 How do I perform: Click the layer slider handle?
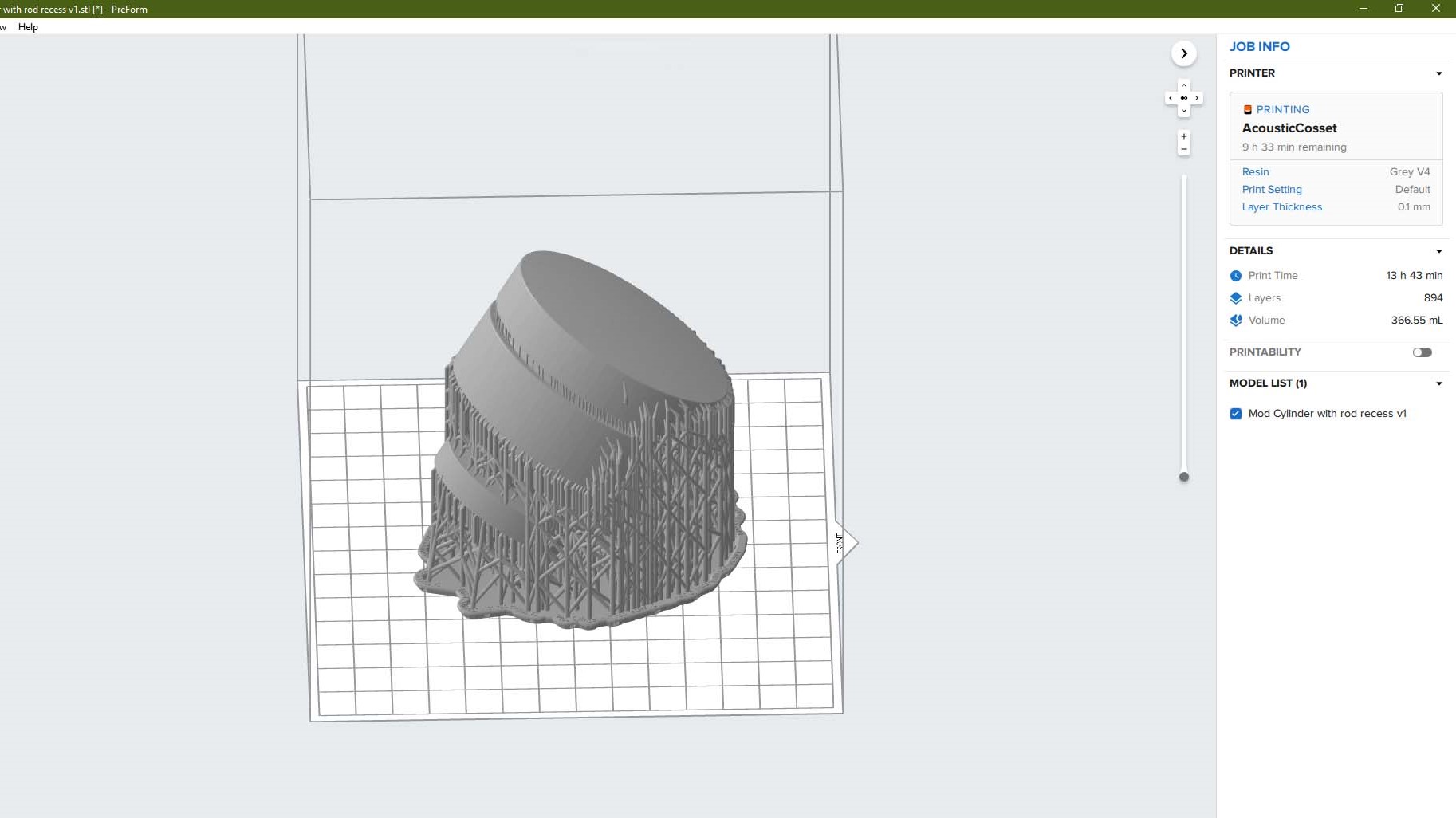point(1184,477)
